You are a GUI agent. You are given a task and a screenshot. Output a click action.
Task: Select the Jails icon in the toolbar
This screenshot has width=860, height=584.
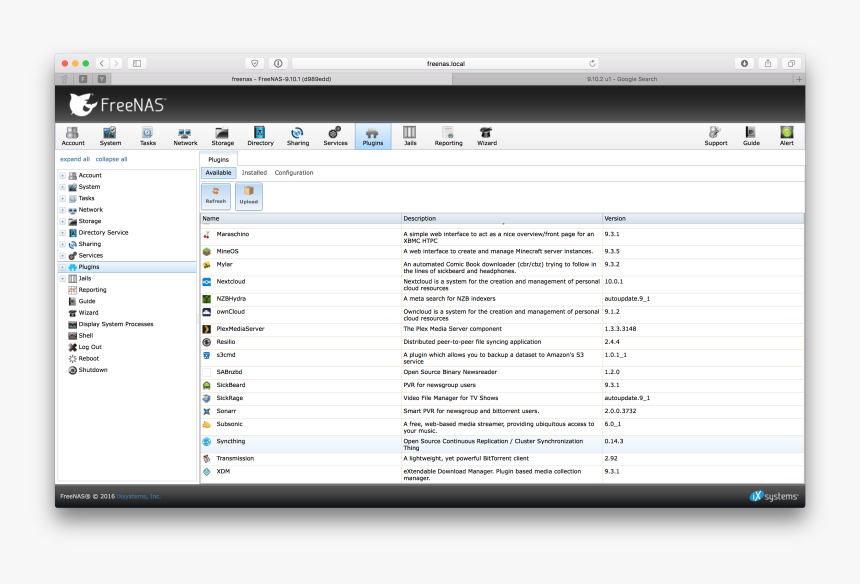(x=409, y=135)
